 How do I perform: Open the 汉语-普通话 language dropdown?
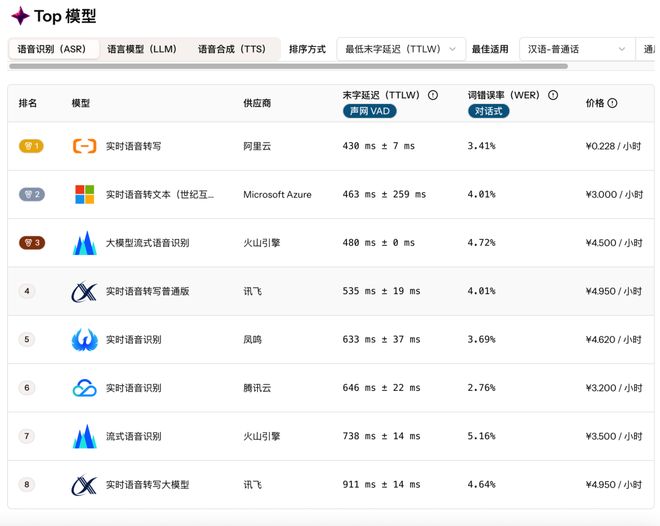pos(577,49)
